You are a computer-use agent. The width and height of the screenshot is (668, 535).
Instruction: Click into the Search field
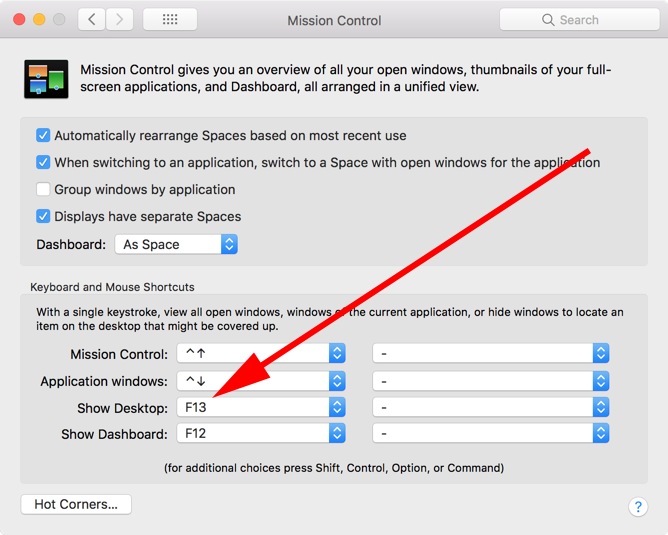[579, 20]
